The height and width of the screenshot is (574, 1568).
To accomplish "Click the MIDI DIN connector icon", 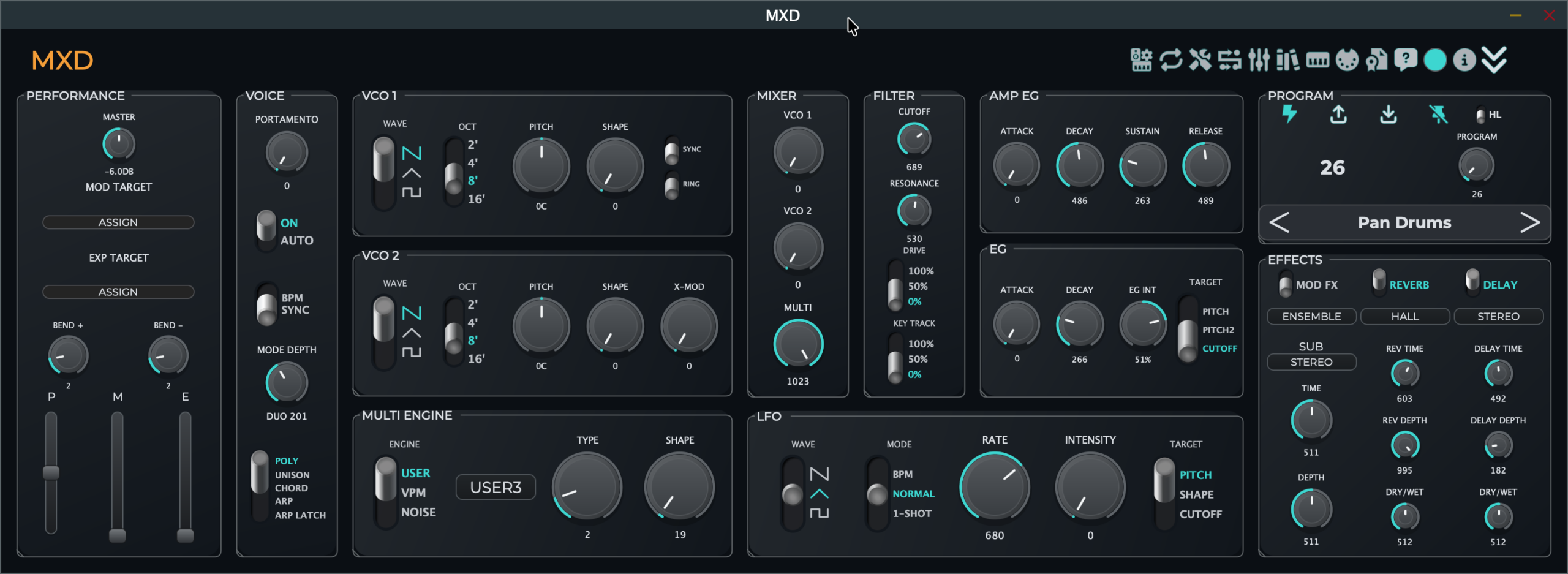I will coord(1347,60).
